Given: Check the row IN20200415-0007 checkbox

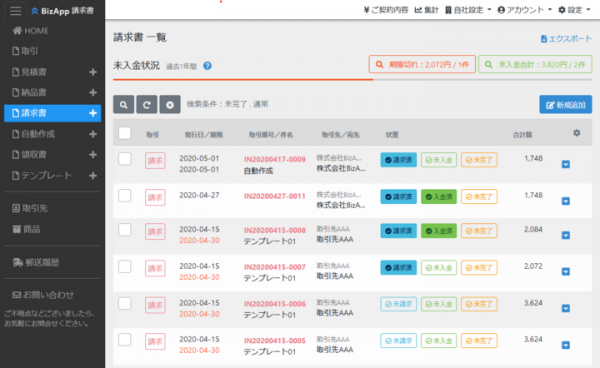Looking at the screenshot, I should tap(125, 266).
